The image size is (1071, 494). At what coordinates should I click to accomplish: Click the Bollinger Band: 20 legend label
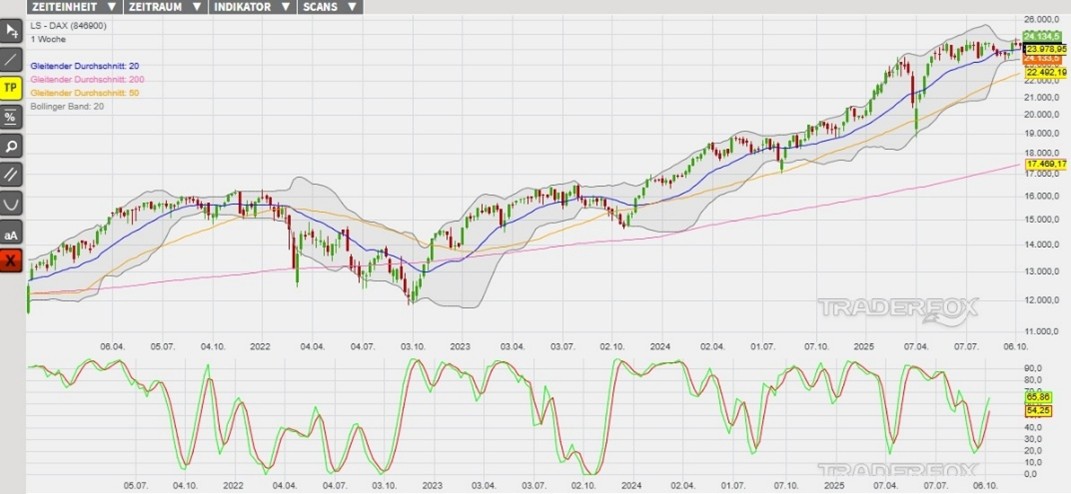click(x=66, y=105)
